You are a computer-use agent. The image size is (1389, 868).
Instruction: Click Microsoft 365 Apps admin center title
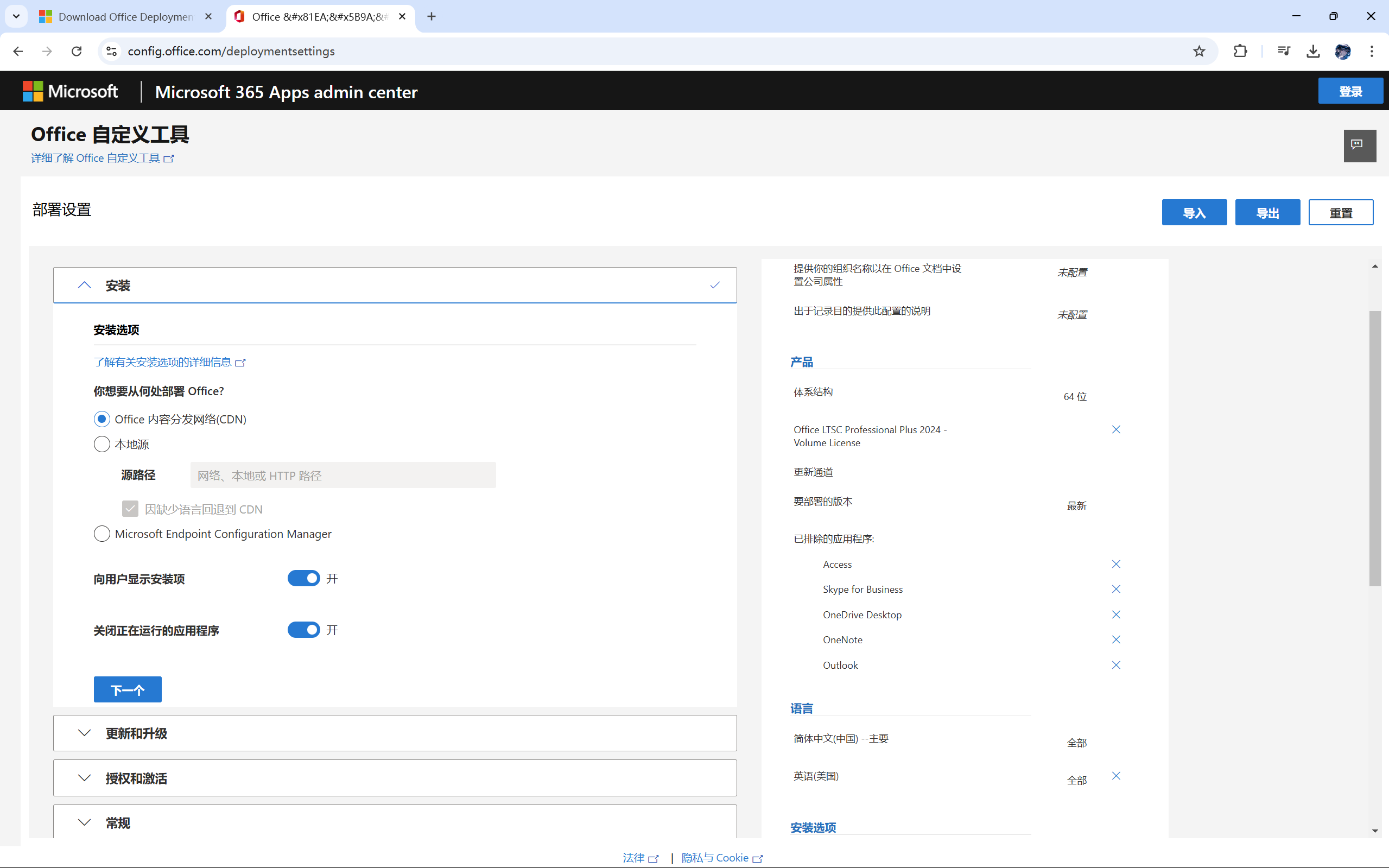click(286, 92)
